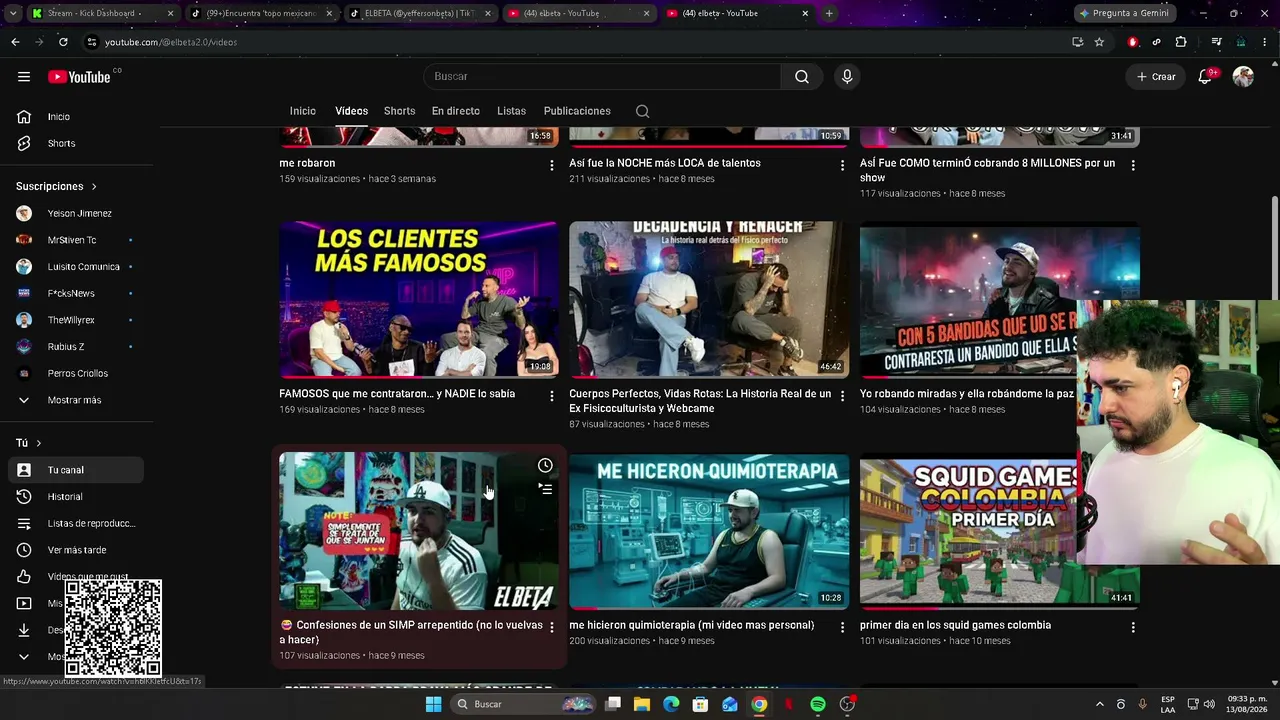Open the 'LOS CLIENTES MÁS FAMOSOS' thumbnail

(x=419, y=300)
